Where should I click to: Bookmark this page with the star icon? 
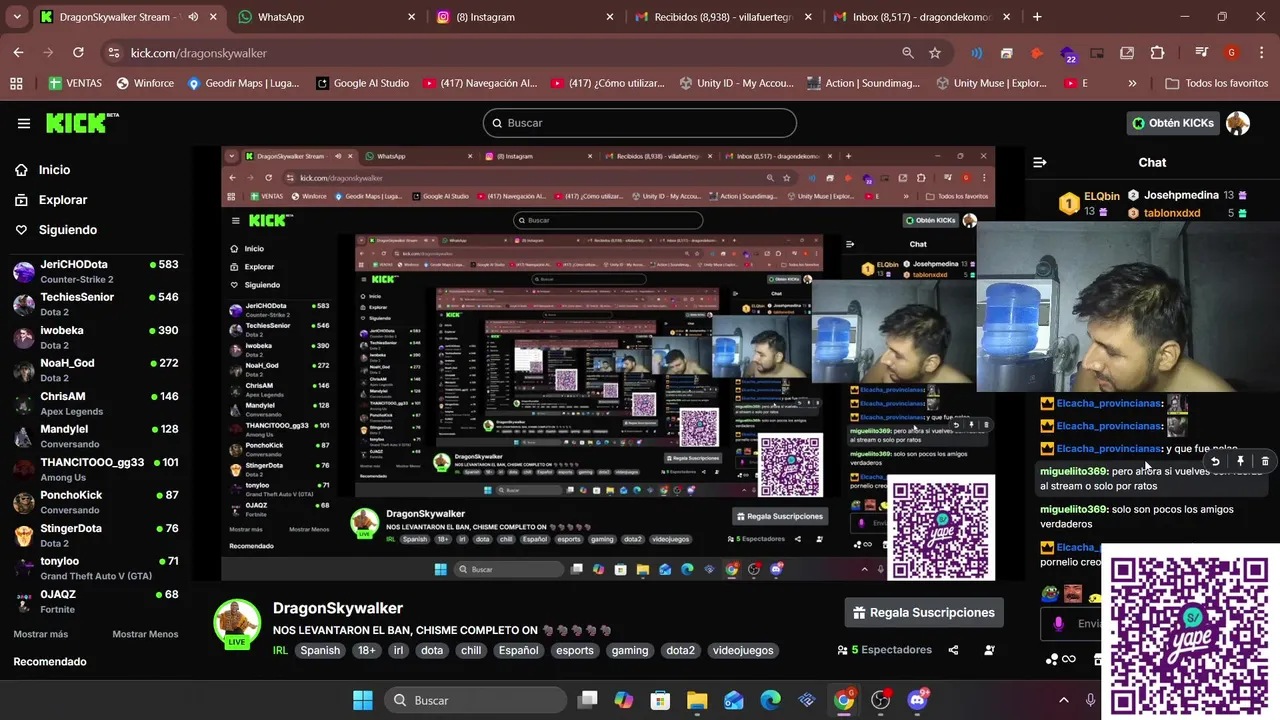click(935, 53)
